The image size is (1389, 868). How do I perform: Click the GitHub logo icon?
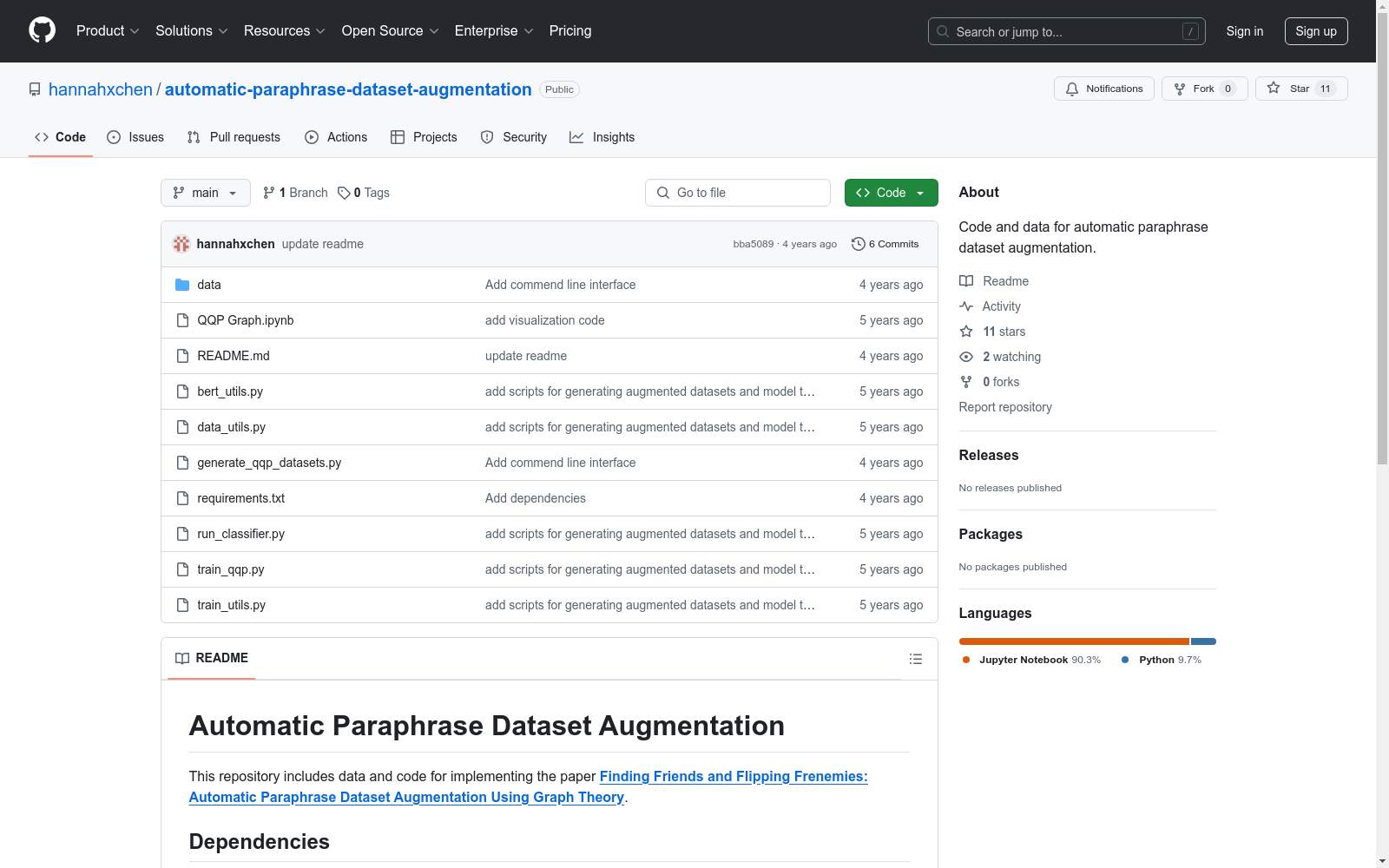42,30
